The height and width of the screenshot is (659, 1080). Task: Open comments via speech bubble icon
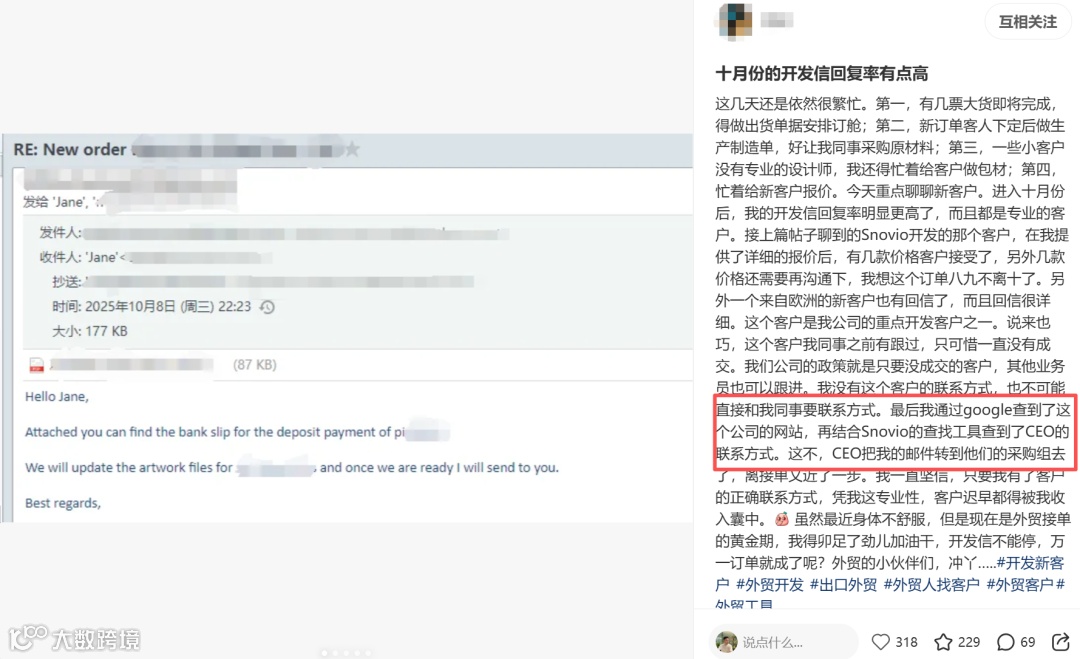coord(1006,642)
